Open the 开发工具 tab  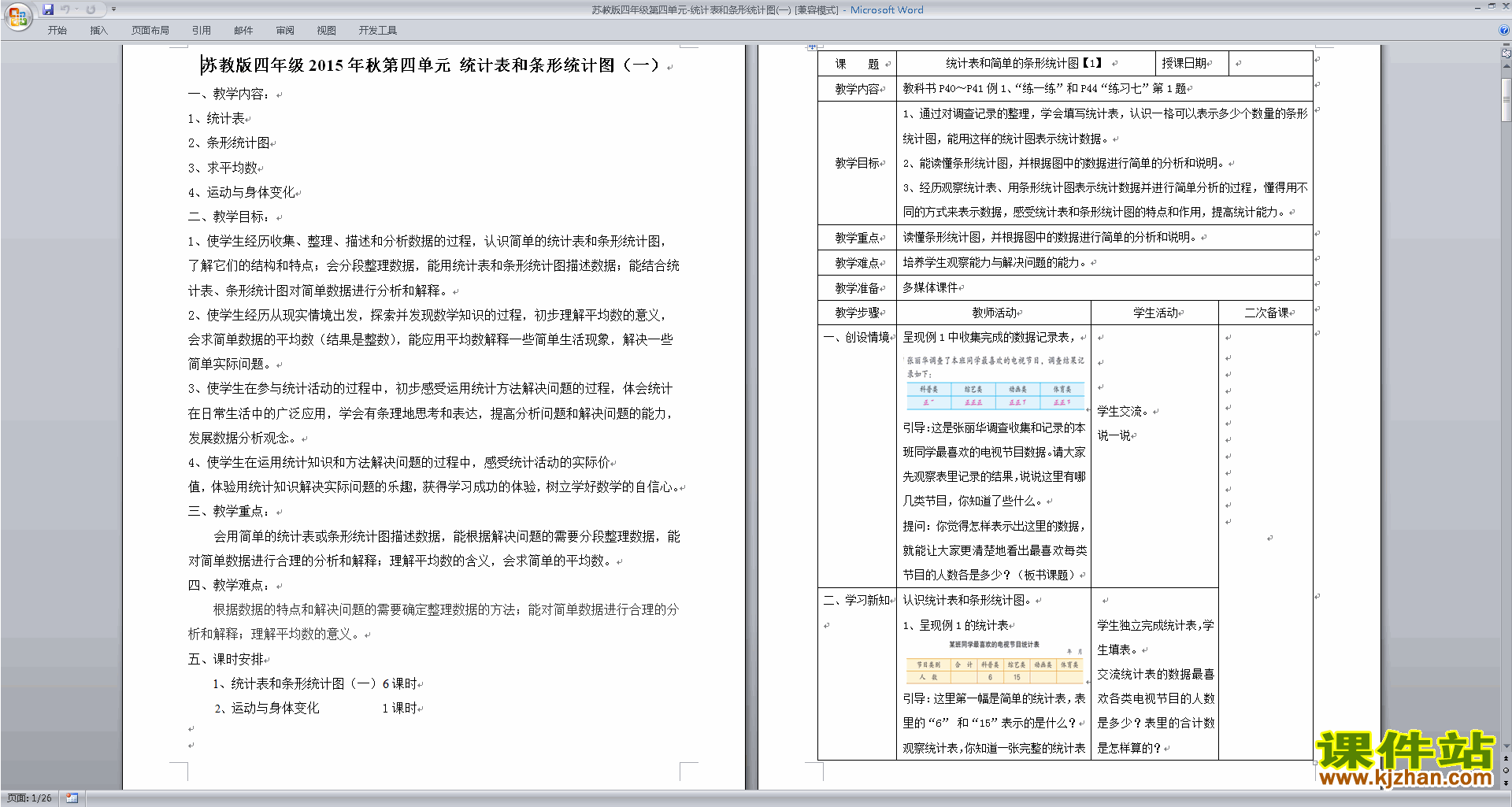coord(378,31)
